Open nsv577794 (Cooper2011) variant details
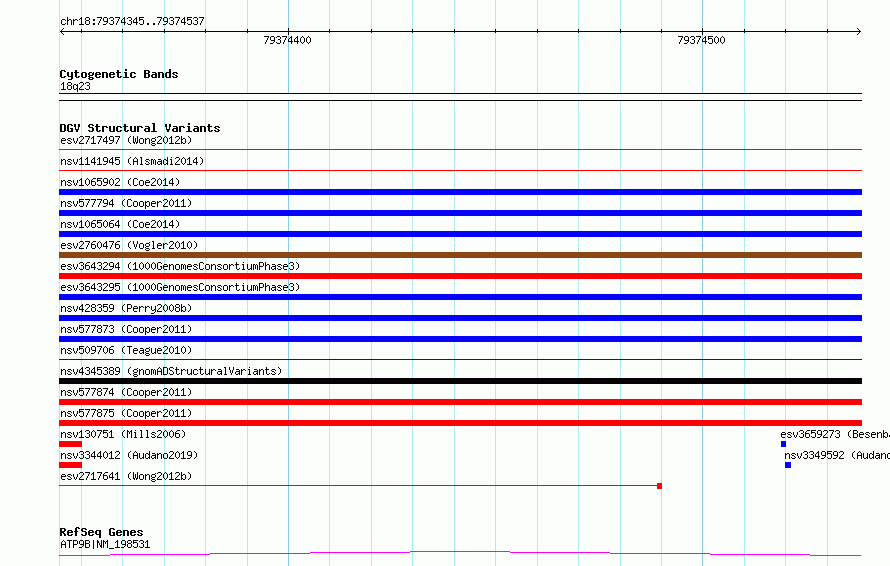This screenshot has width=890, height=566. [x=126, y=203]
